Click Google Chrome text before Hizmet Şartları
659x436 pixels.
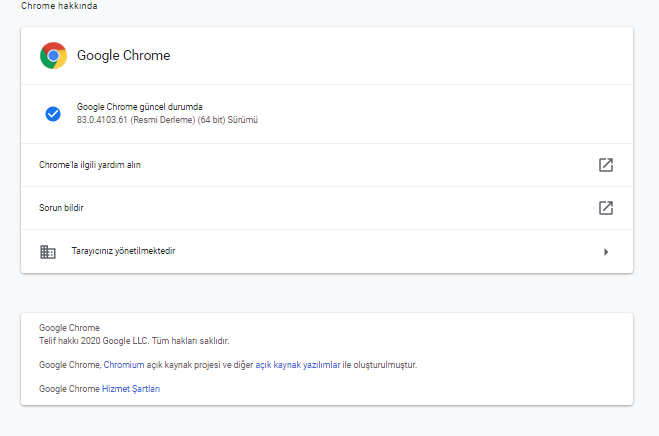pos(69,388)
